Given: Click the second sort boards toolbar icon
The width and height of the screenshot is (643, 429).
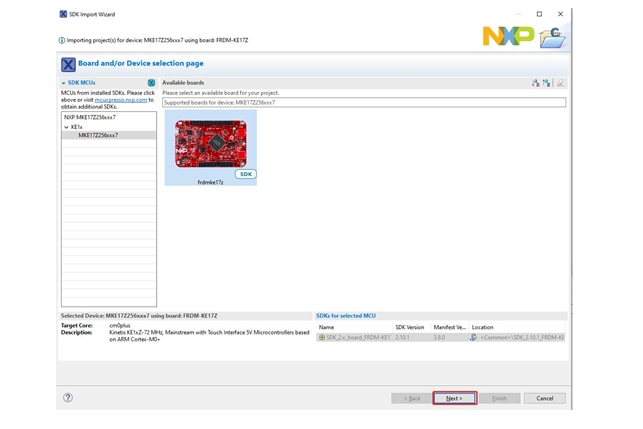Looking at the screenshot, I should (x=548, y=83).
